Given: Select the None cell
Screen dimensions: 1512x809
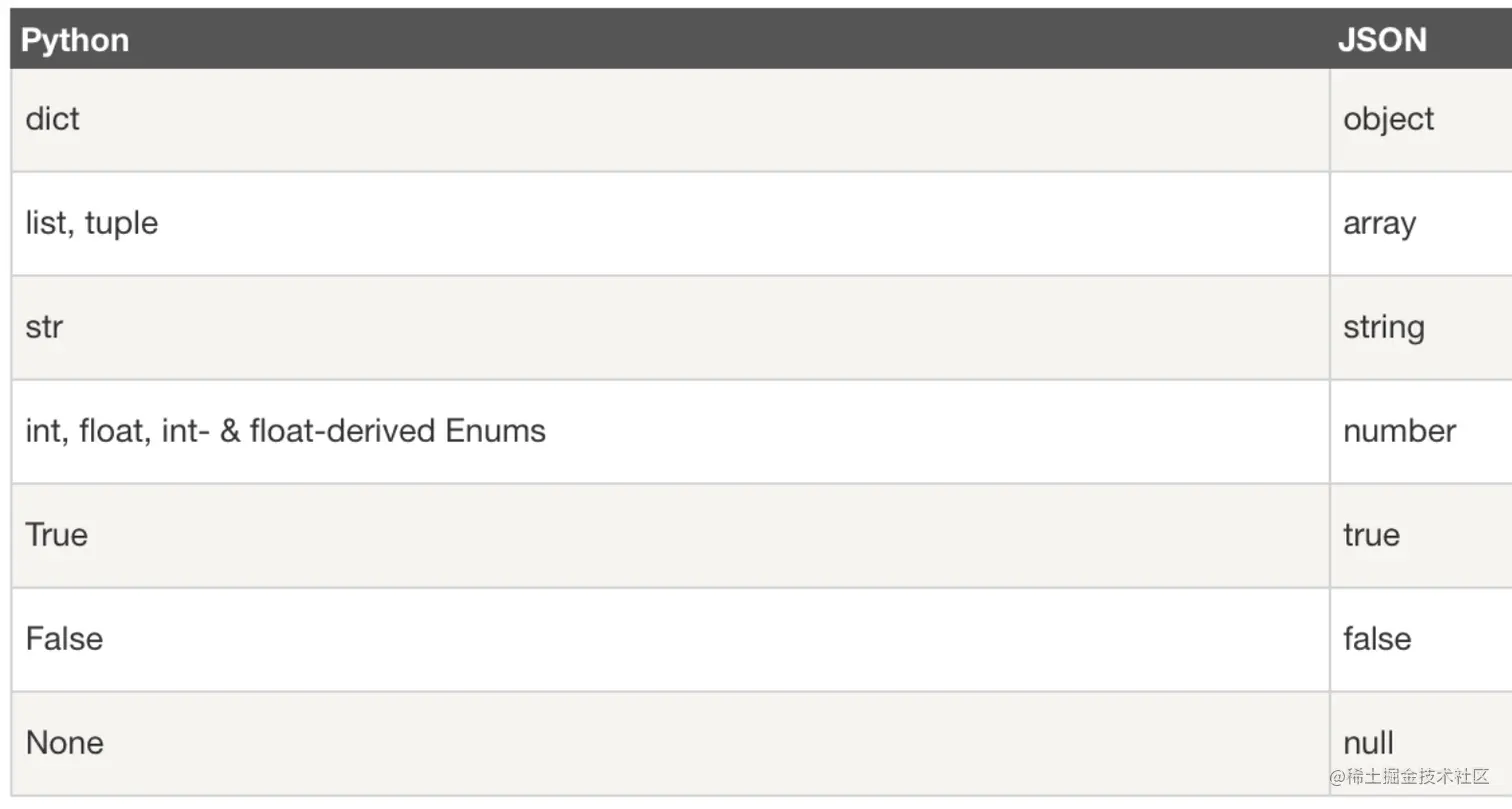Looking at the screenshot, I should pos(65,743).
